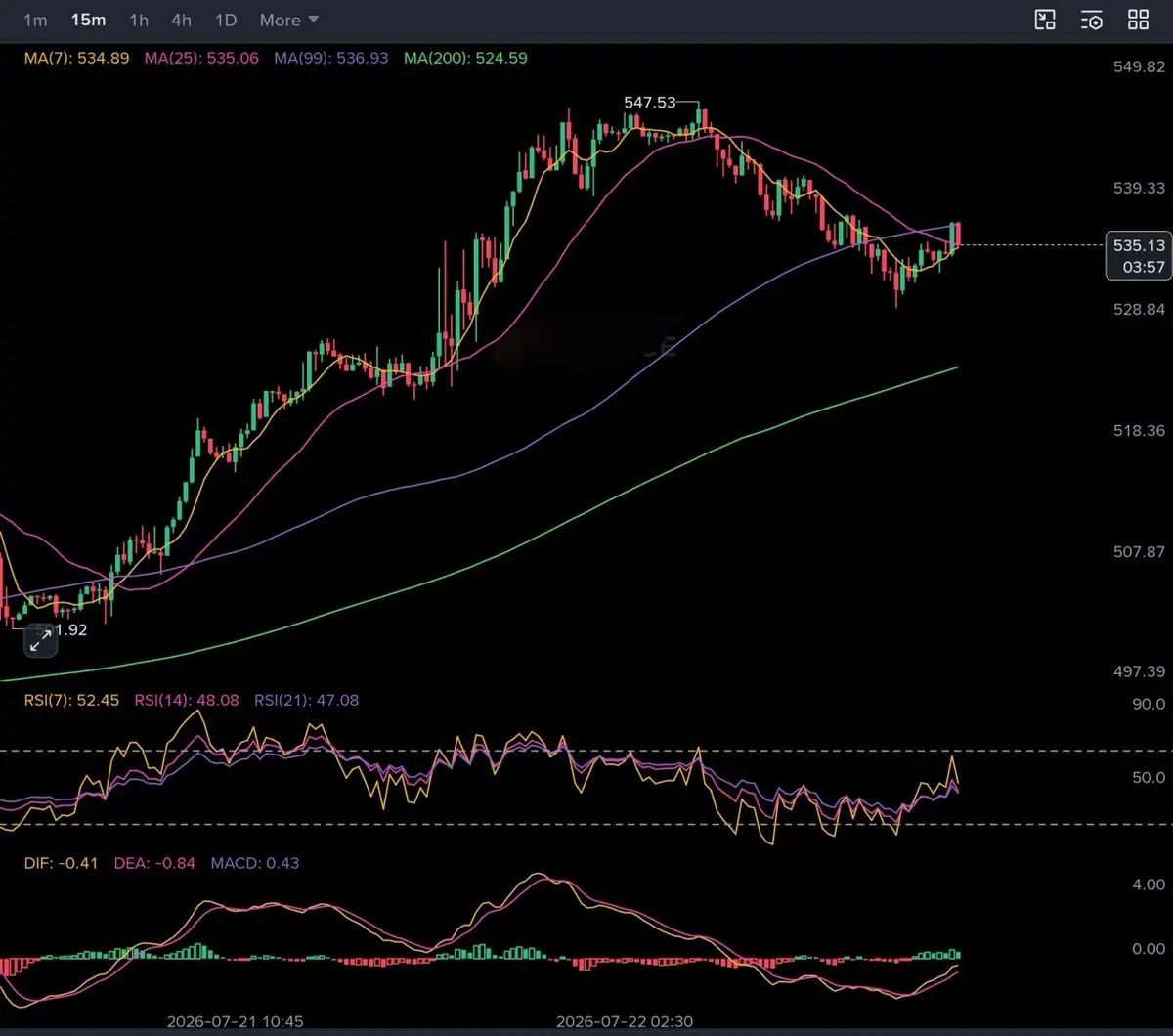Open the indicator settings icon
This screenshot has width=1173, height=1036.
pyautogui.click(x=1092, y=20)
